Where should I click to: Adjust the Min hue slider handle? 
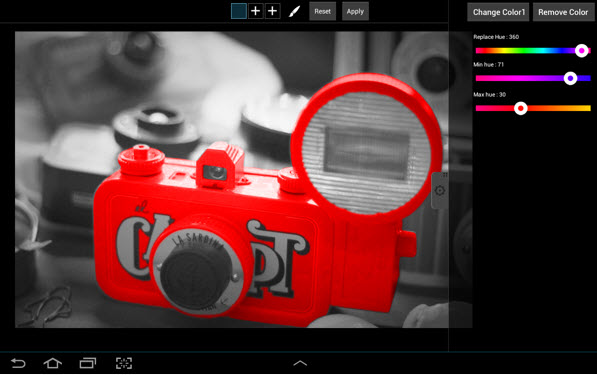[570, 78]
